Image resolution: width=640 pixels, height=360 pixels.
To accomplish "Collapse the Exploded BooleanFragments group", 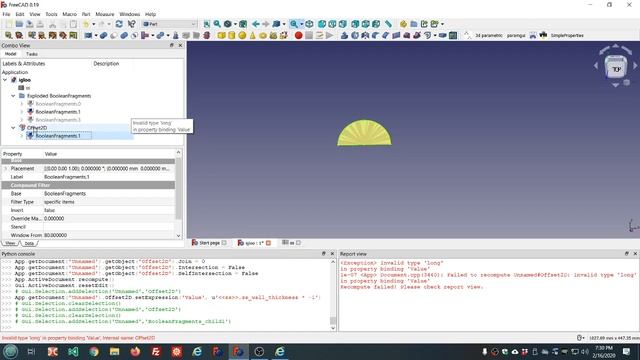I will coord(13,96).
